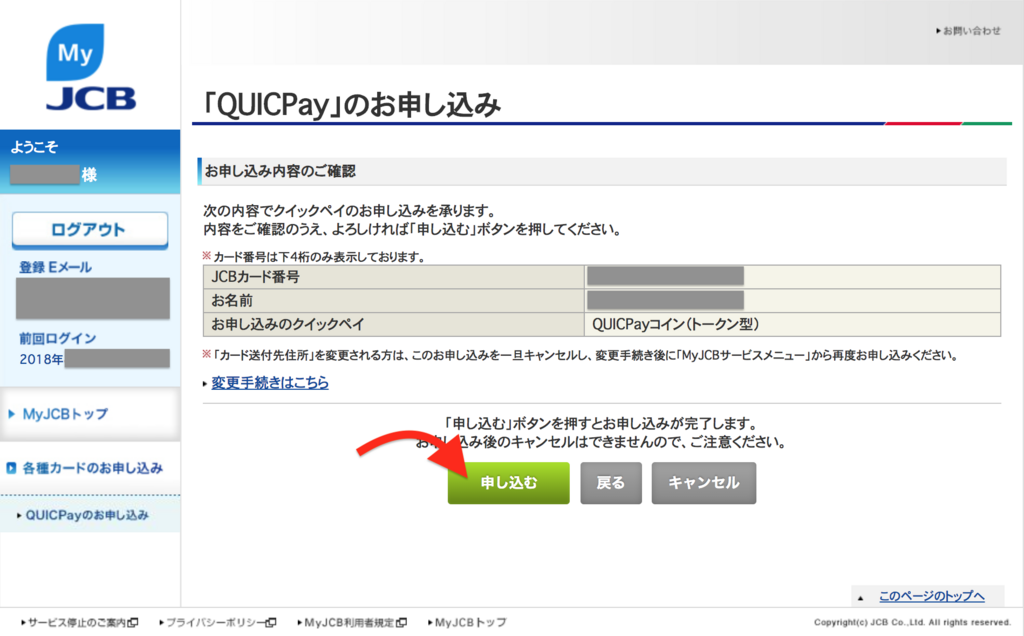The height and width of the screenshot is (636, 1024).
Task: Click the Copyright JCB Co., Ltd. footer text
Action: point(912,622)
